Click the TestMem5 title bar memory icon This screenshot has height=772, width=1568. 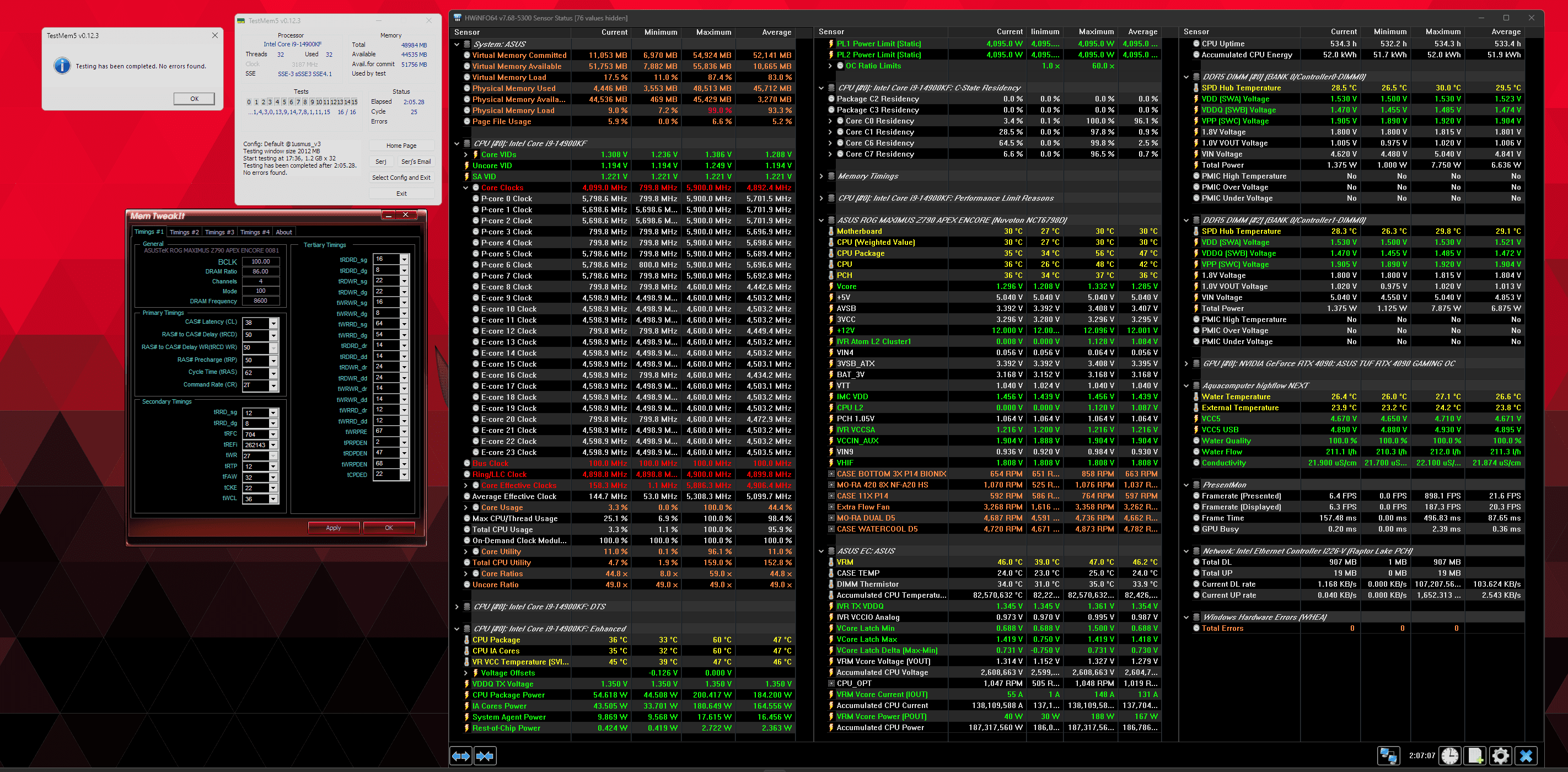(x=241, y=20)
